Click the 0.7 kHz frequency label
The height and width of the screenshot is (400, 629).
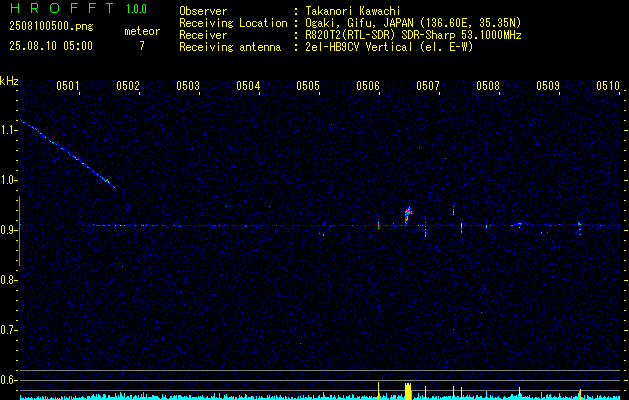click(x=8, y=330)
